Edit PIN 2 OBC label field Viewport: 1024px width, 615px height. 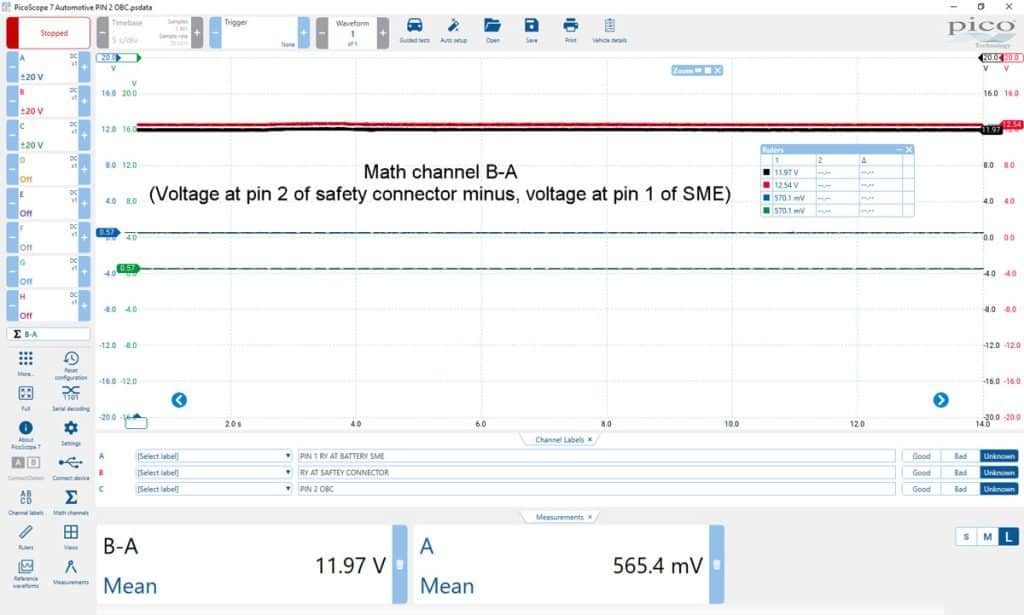596,488
